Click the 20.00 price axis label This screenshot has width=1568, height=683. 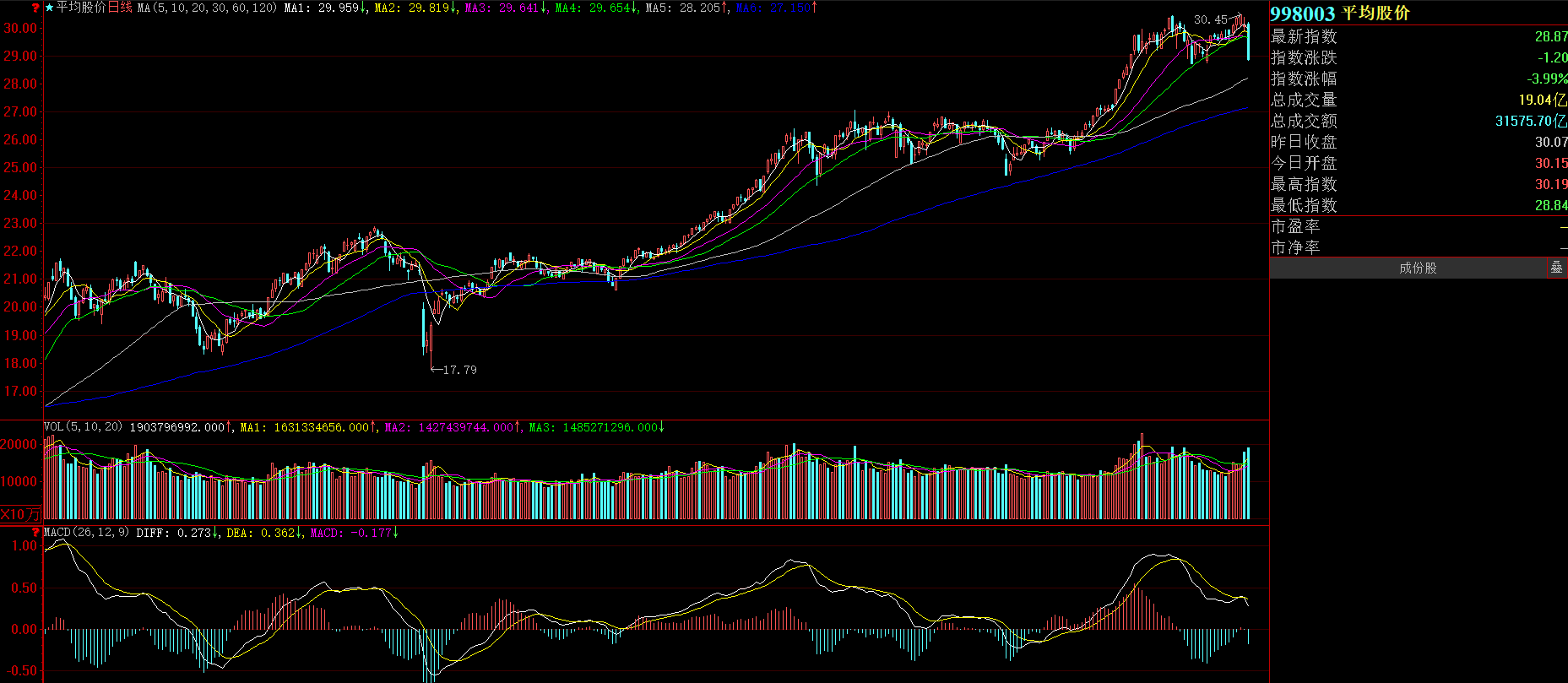[20, 306]
